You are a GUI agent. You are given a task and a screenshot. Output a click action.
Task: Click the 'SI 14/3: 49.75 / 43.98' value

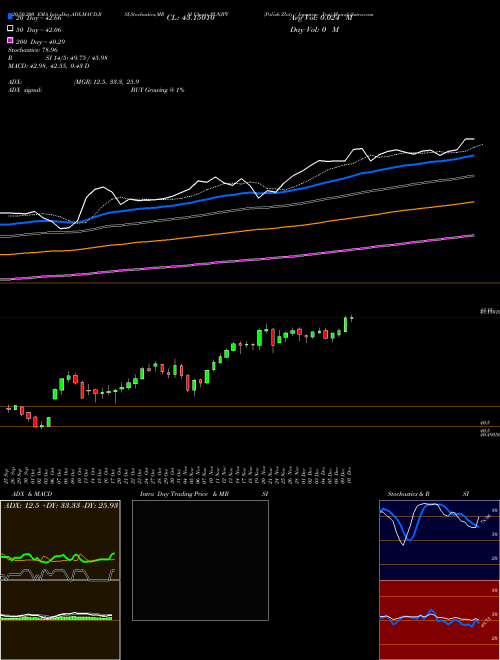click(x=76, y=58)
